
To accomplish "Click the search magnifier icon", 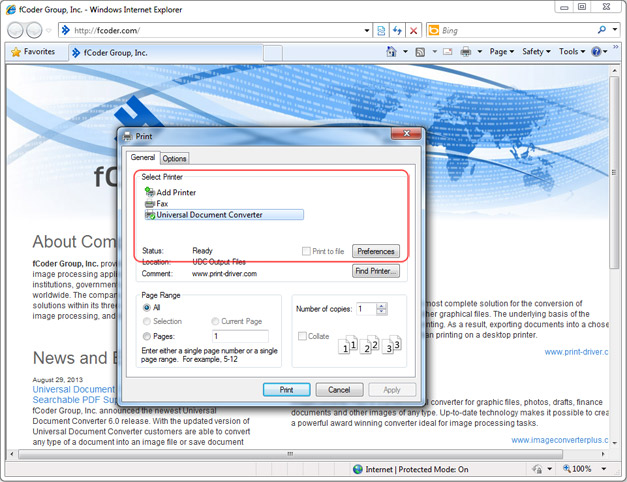I will pyautogui.click(x=601, y=30).
